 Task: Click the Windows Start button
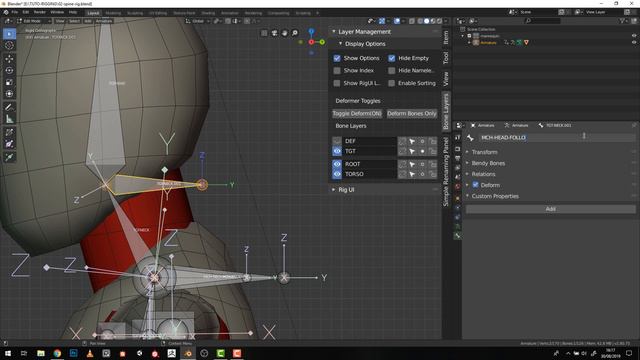7,353
